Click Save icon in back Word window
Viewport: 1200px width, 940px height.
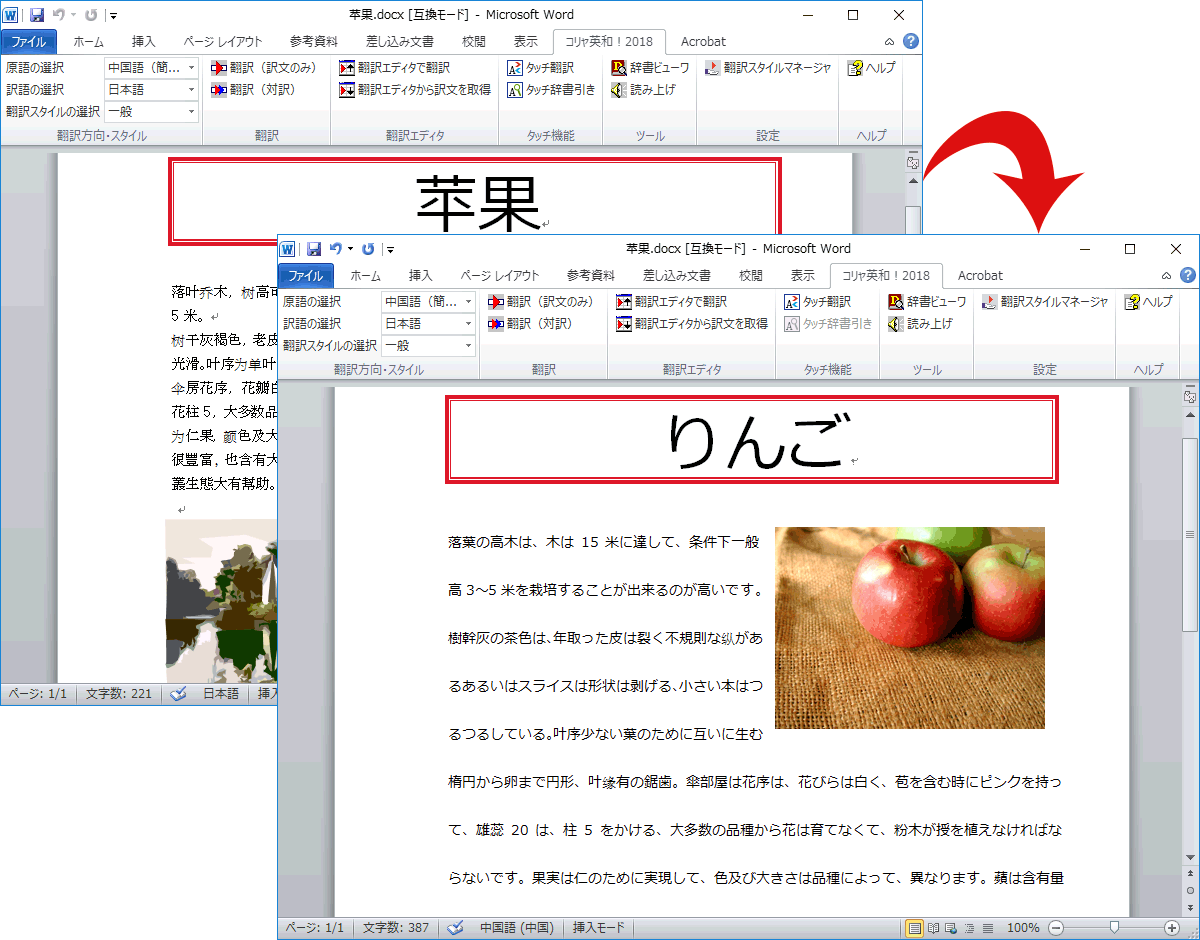coord(37,15)
